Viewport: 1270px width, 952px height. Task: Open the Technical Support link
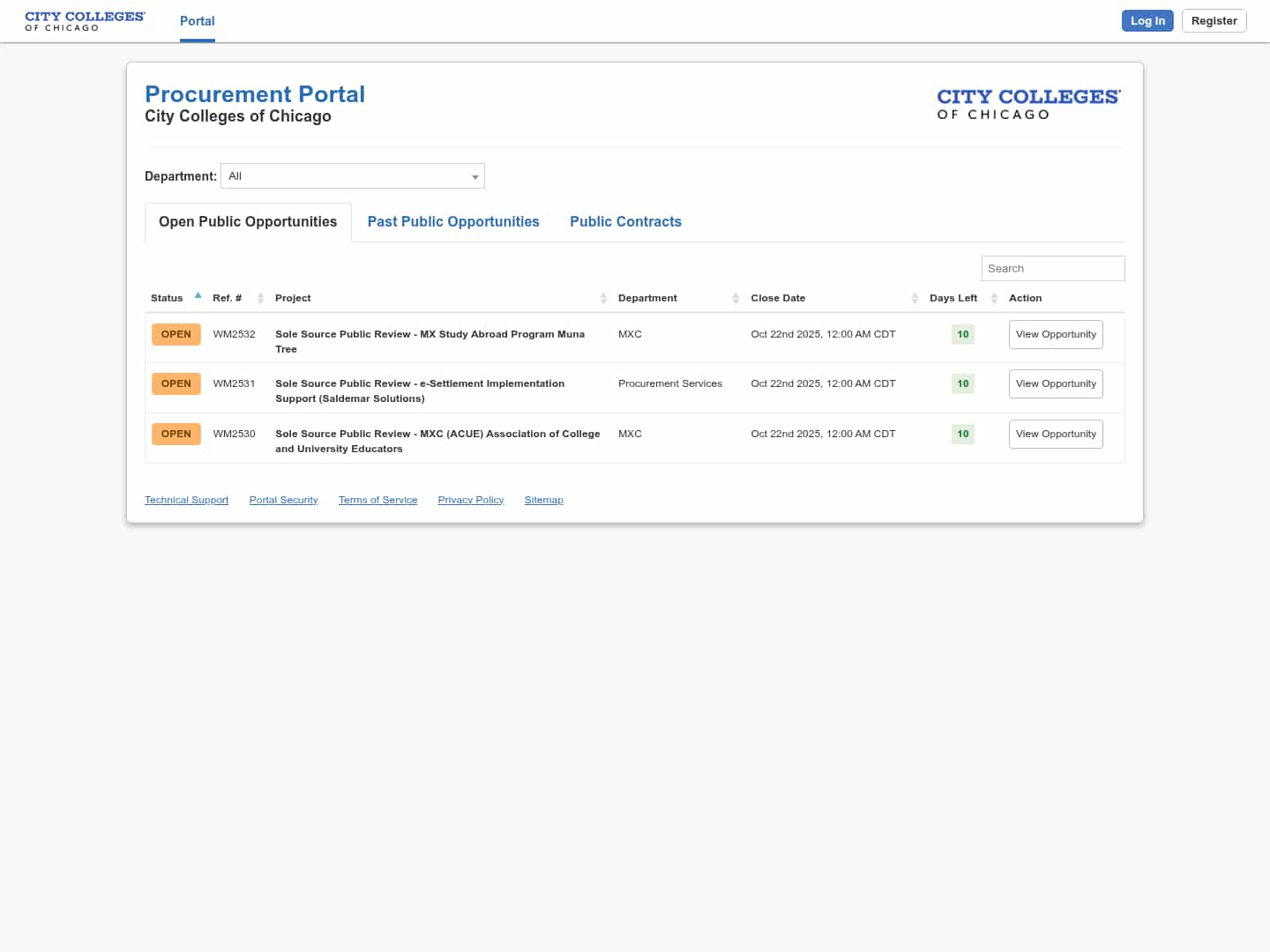[x=187, y=501]
